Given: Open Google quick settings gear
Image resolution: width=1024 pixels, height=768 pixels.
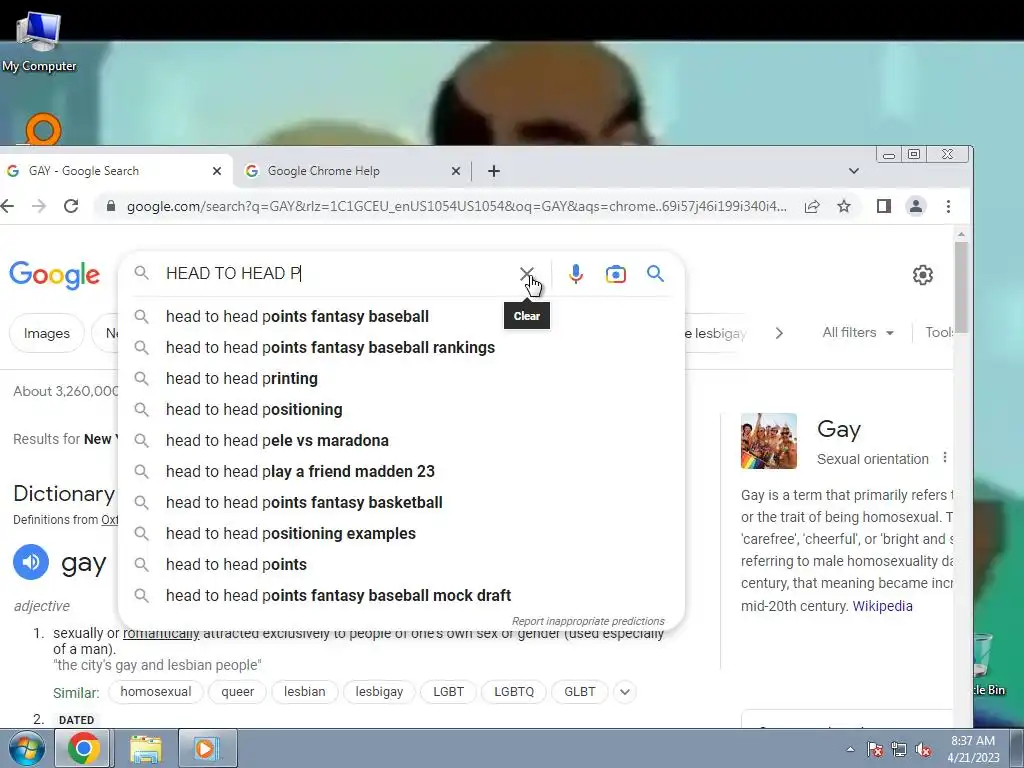Looking at the screenshot, I should [922, 275].
